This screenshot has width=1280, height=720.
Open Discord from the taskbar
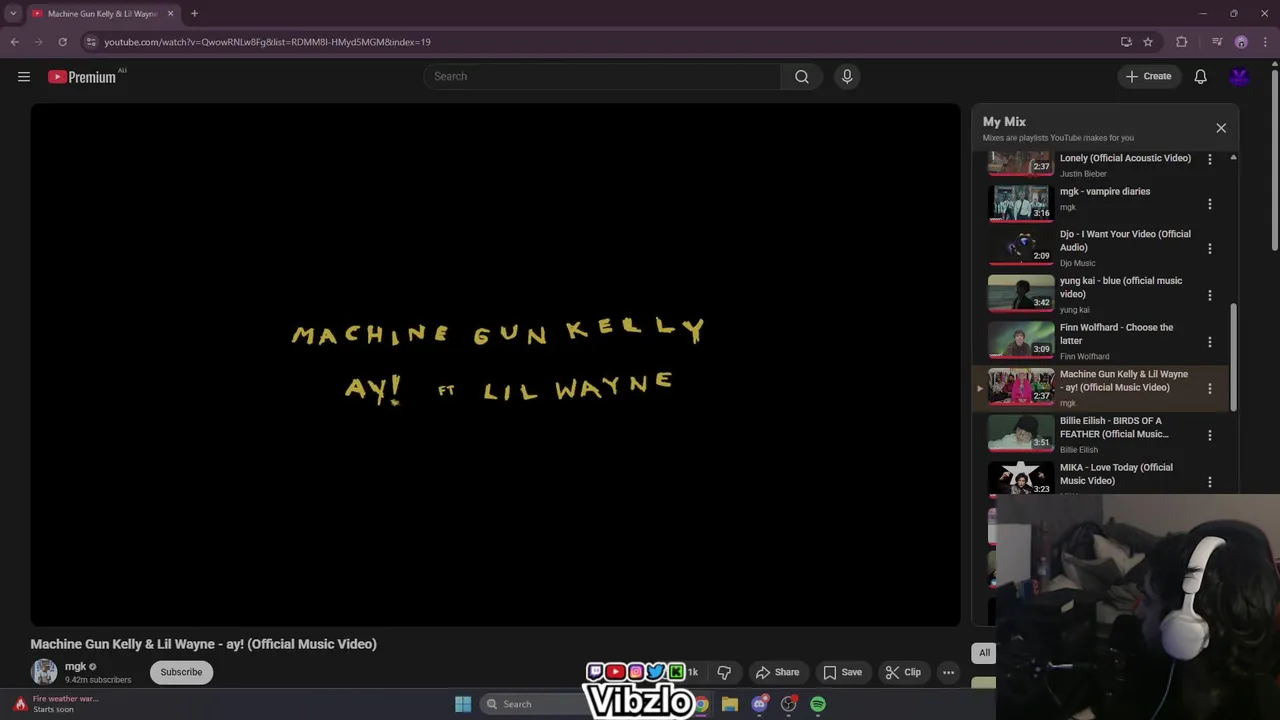[x=759, y=704]
